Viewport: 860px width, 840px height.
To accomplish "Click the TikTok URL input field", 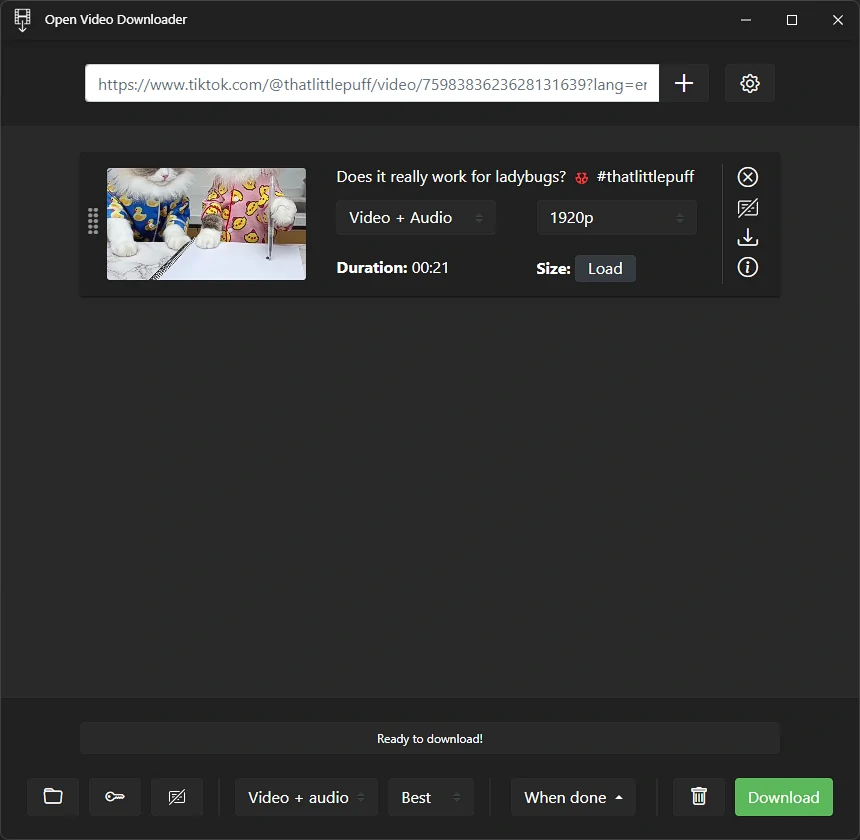I will click(x=372, y=83).
